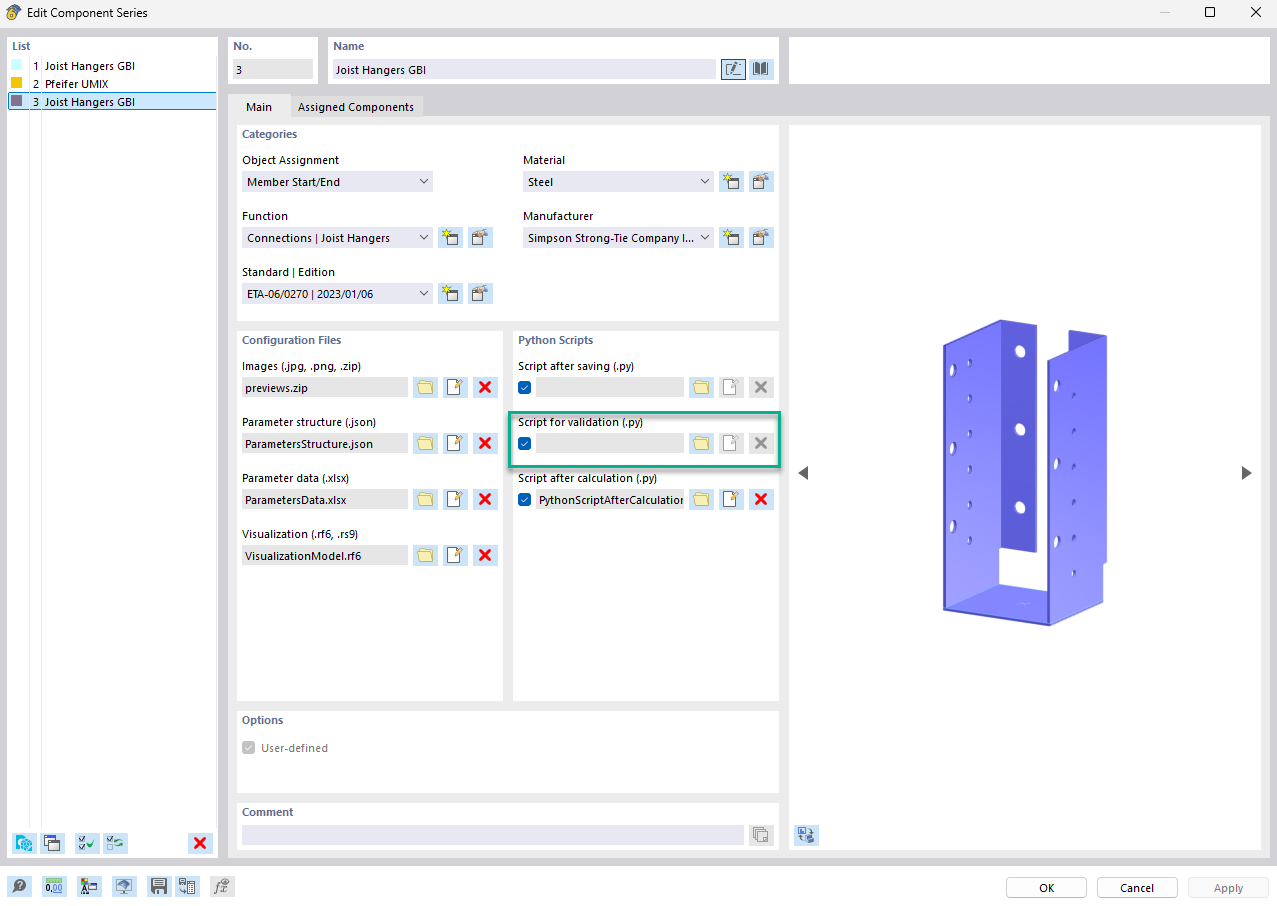
Task: Click VisualizationModel.rf6 file name field
Action: [x=325, y=555]
